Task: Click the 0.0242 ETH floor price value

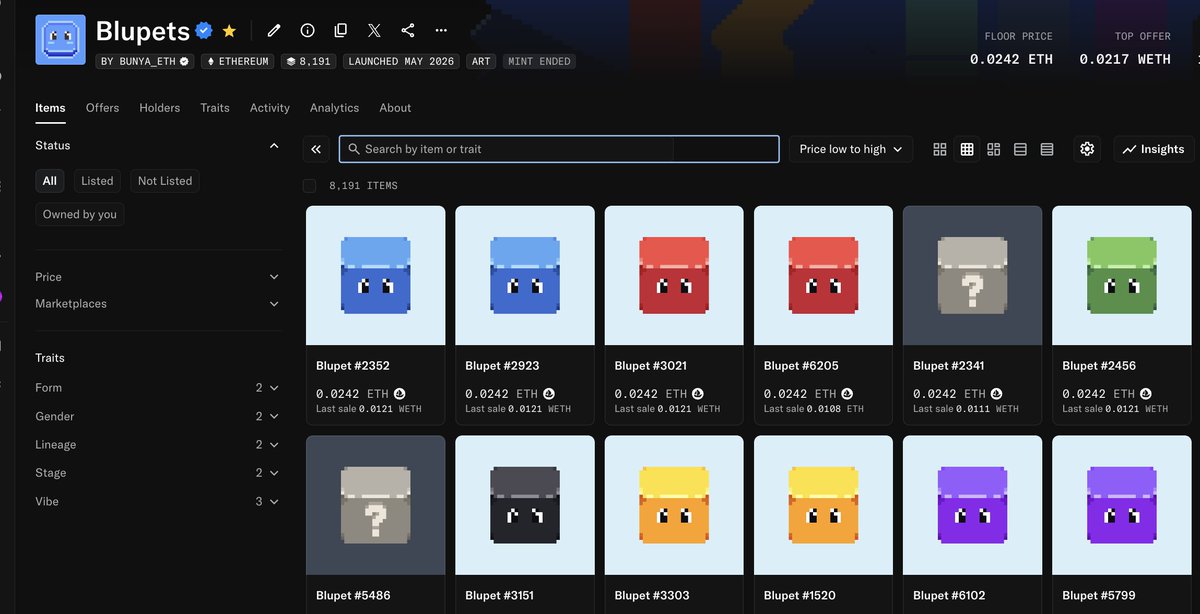Action: tap(1011, 59)
